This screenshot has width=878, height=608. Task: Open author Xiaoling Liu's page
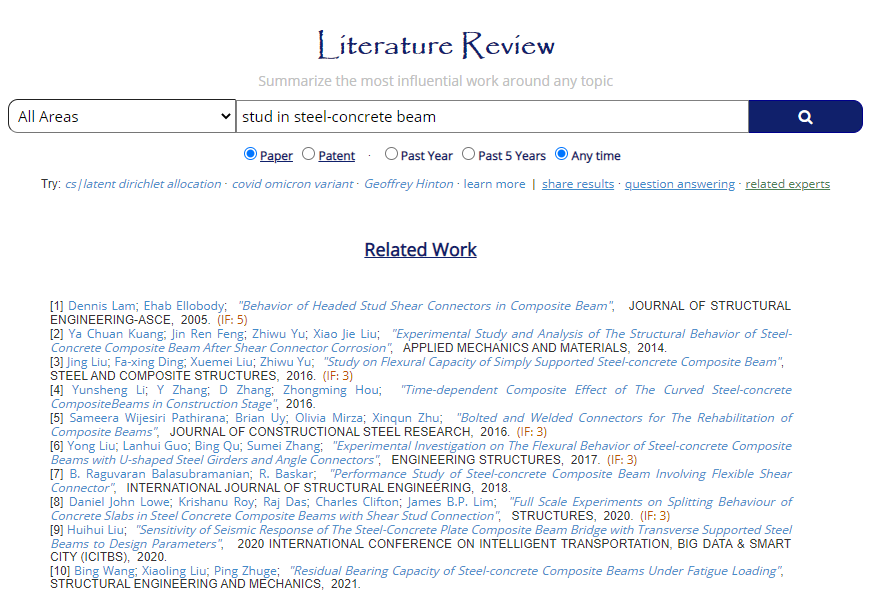174,571
